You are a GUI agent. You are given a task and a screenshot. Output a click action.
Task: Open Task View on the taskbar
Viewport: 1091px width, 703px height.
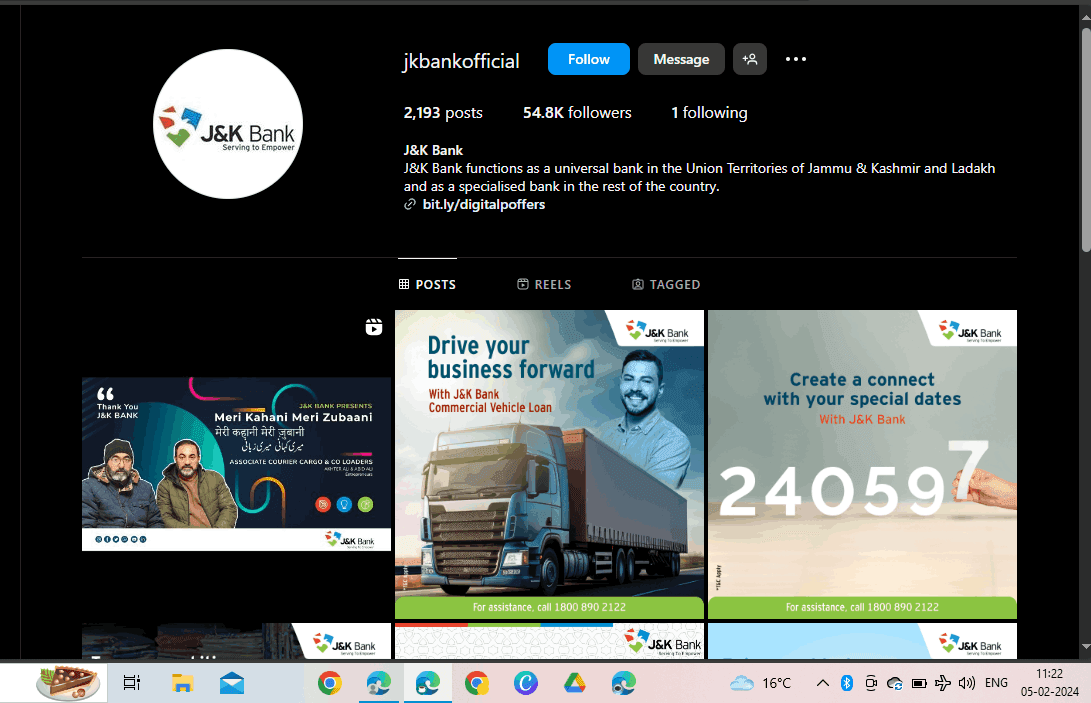click(x=132, y=684)
